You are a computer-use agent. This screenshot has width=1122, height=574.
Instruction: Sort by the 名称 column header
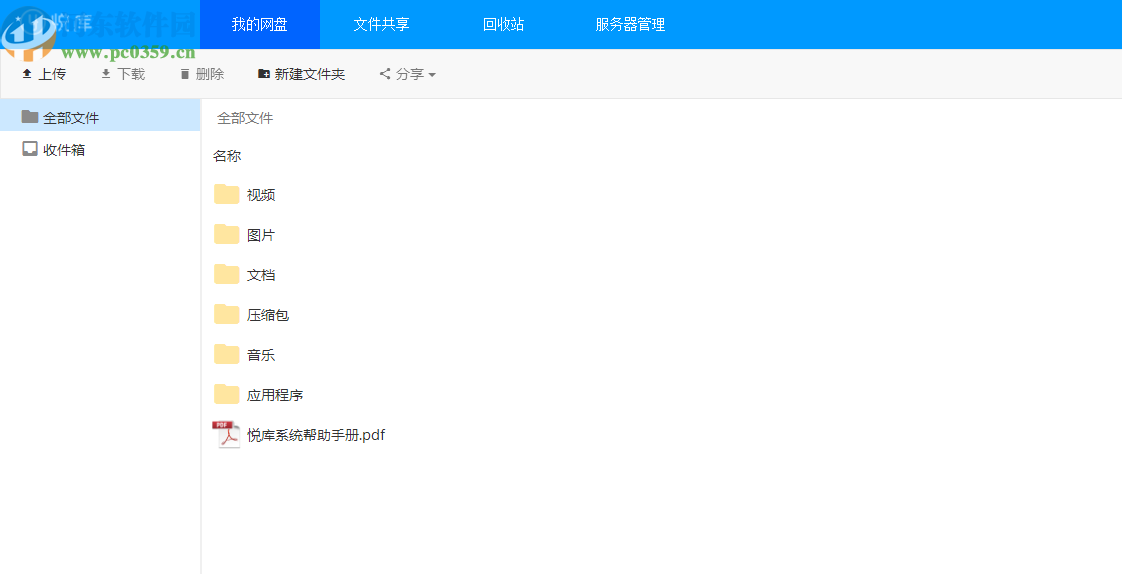tap(227, 156)
